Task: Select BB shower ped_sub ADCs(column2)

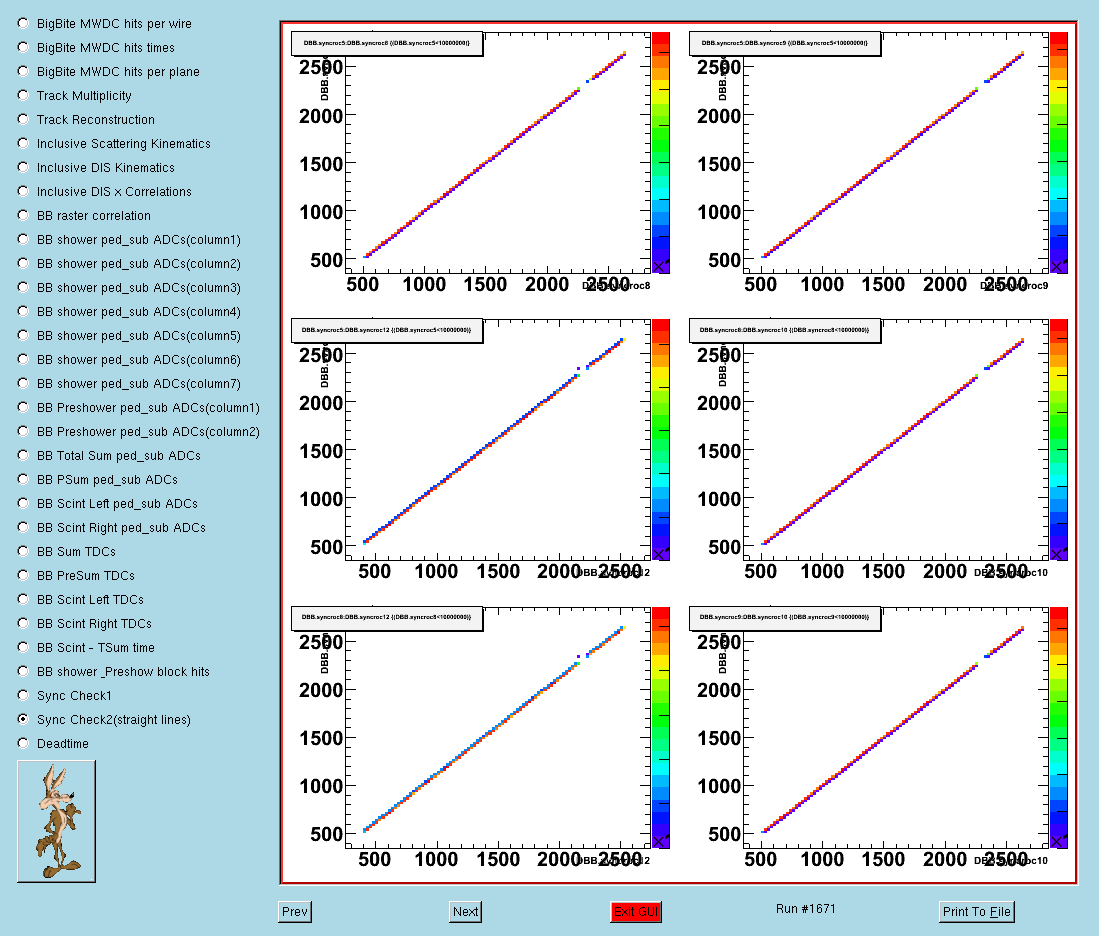Action: (23, 263)
